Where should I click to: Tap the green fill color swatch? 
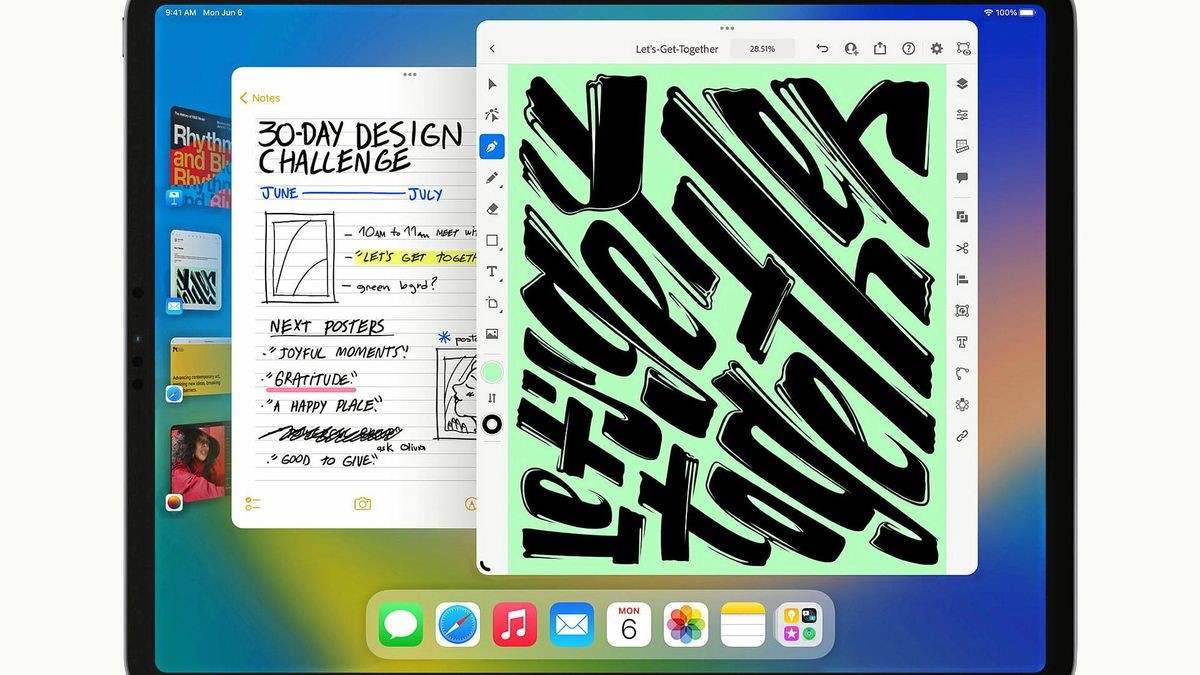tap(491, 371)
